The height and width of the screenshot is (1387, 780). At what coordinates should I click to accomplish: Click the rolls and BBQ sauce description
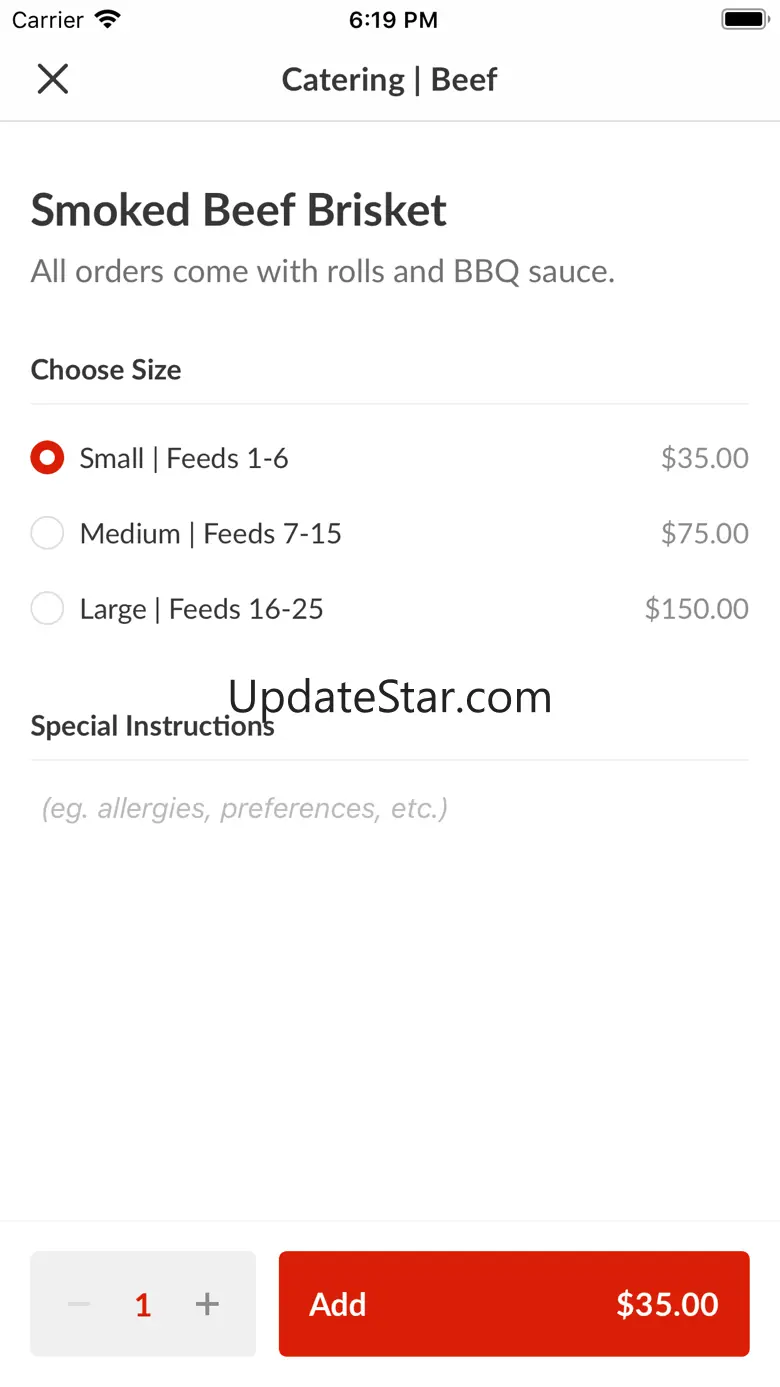pos(322,271)
